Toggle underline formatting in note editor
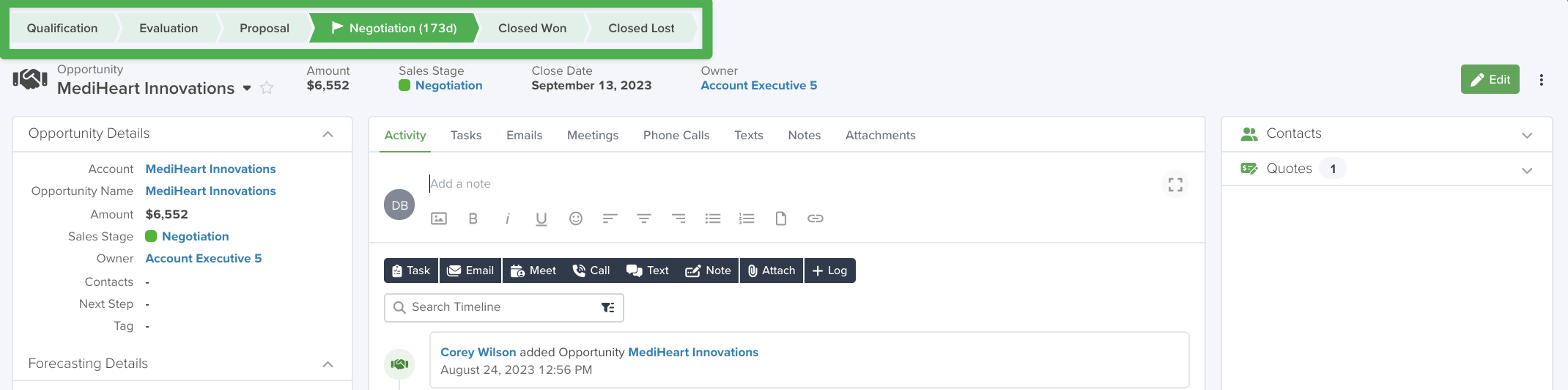This screenshot has height=390, width=1568. (541, 218)
